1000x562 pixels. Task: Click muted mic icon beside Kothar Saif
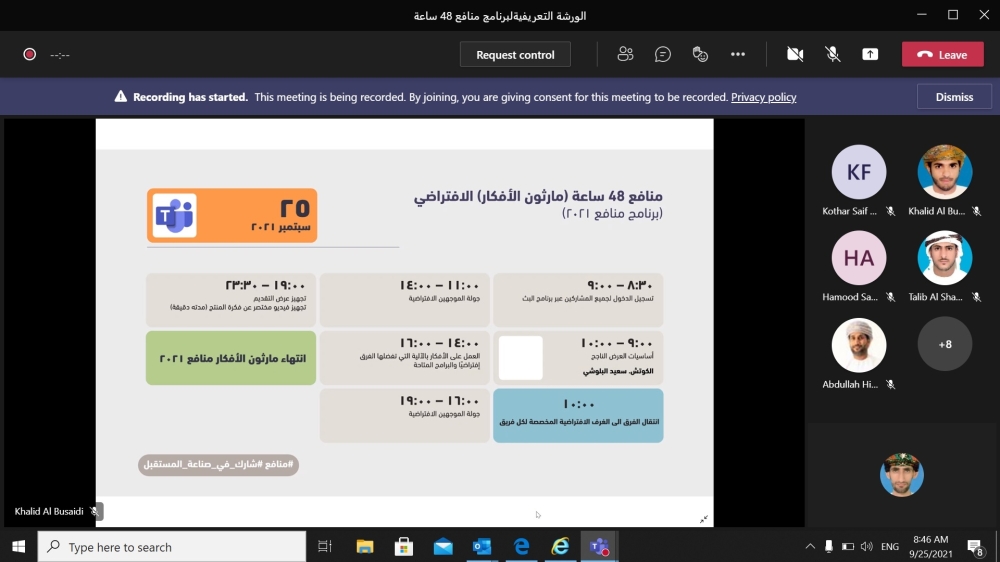coord(890,211)
